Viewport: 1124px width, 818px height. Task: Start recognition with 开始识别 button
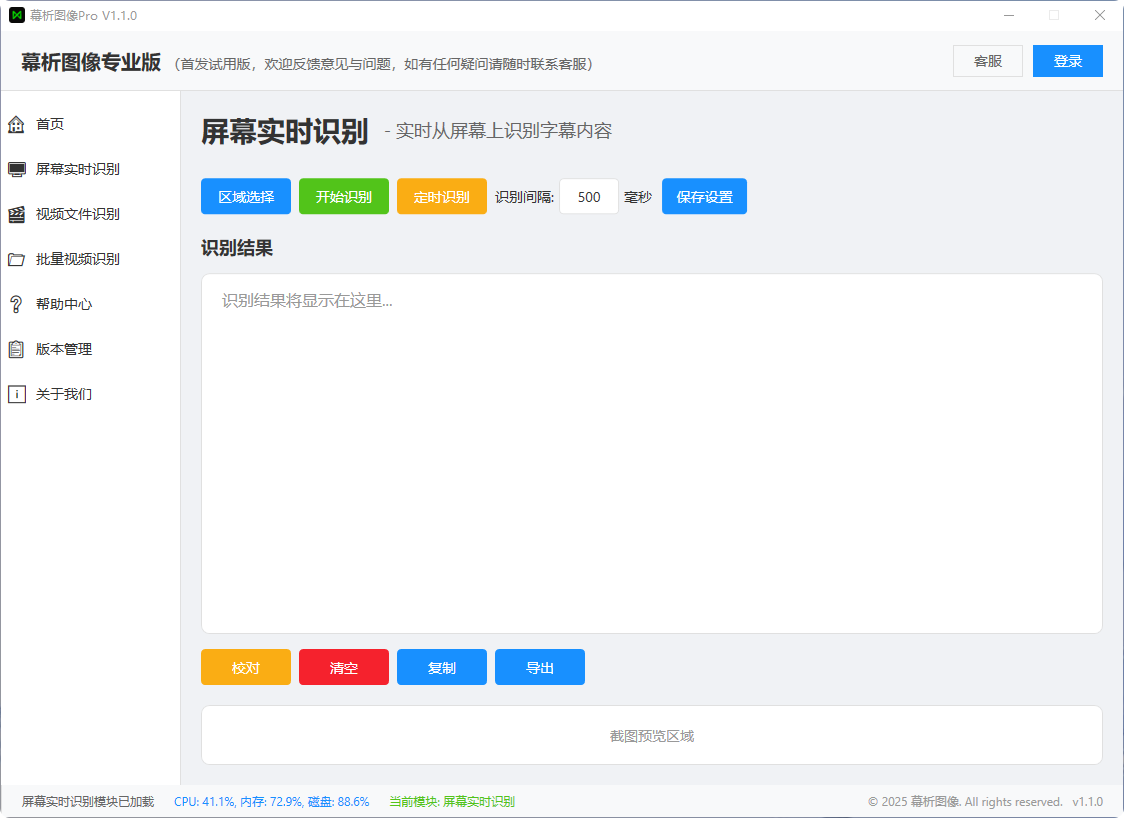coord(343,196)
